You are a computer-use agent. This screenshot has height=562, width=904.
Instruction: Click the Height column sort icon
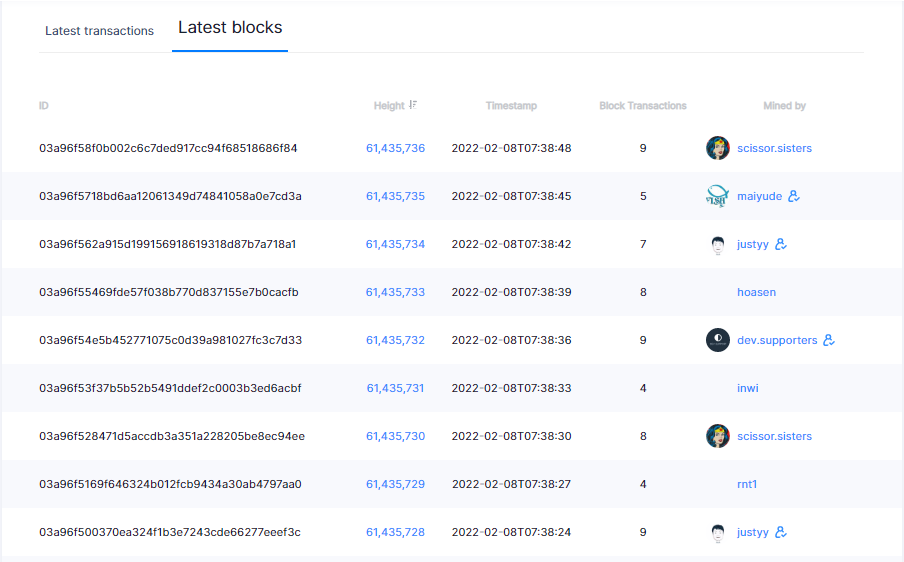click(x=413, y=105)
